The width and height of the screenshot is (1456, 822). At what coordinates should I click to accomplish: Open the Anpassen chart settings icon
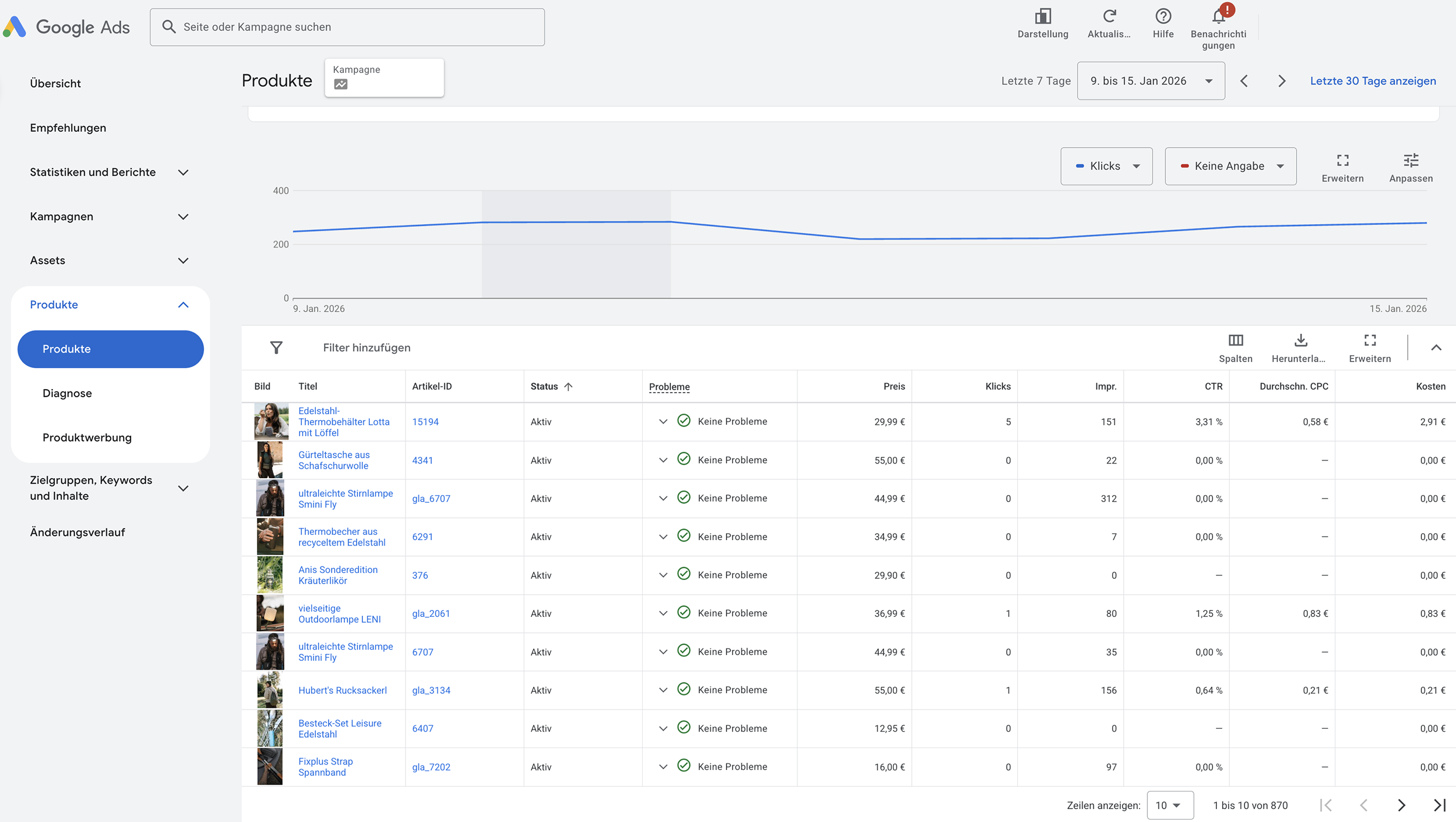pos(1410,161)
